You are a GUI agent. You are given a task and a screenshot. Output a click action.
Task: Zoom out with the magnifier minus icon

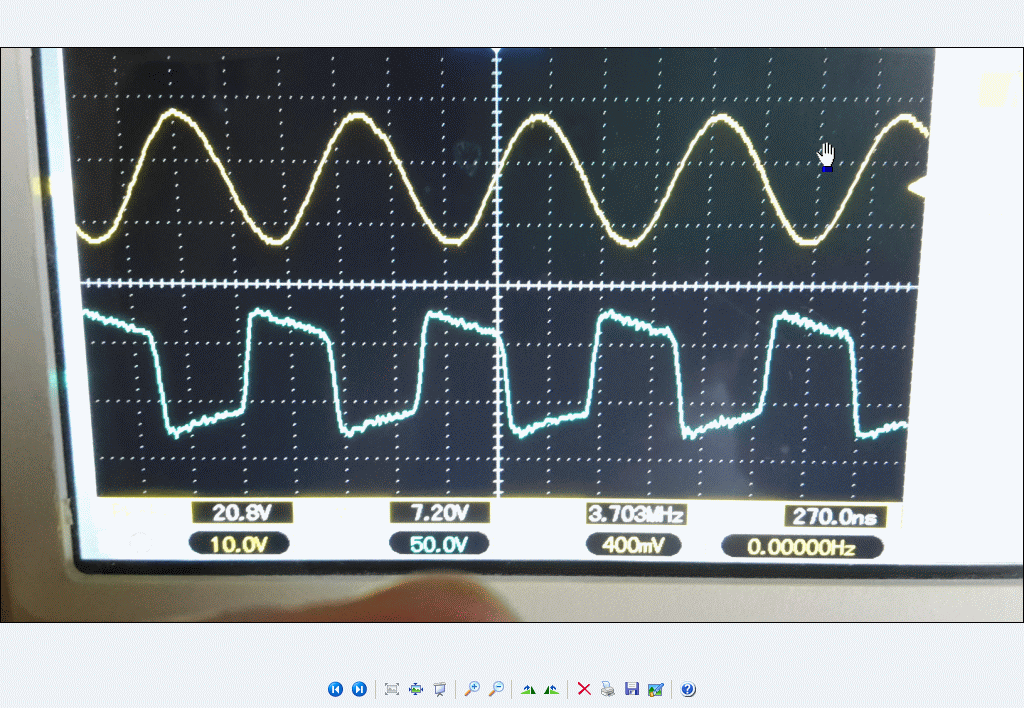496,689
